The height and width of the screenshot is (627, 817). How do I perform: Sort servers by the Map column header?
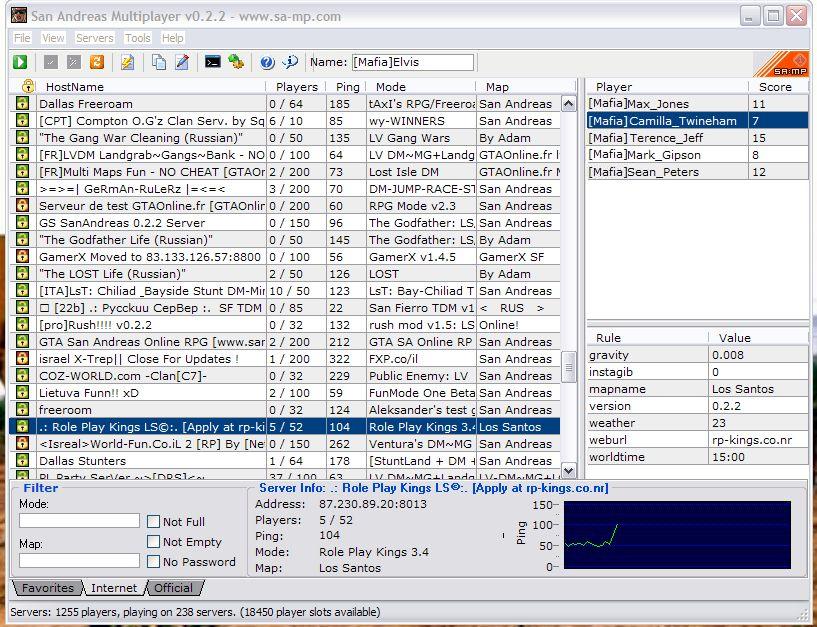pyautogui.click(x=526, y=87)
